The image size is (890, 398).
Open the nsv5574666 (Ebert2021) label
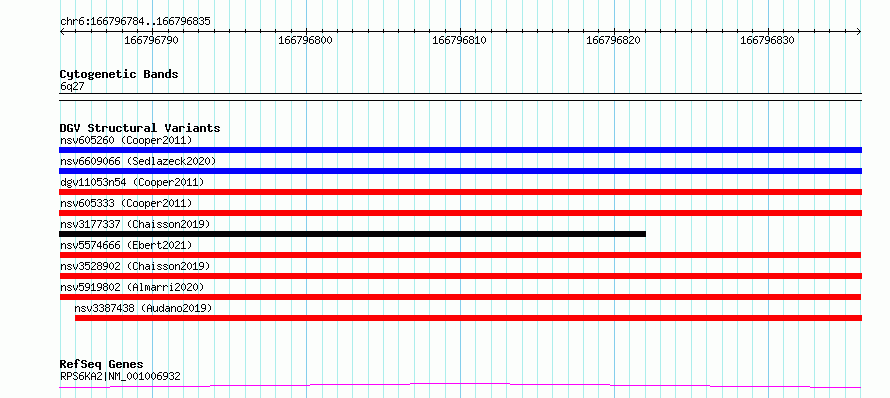126,245
